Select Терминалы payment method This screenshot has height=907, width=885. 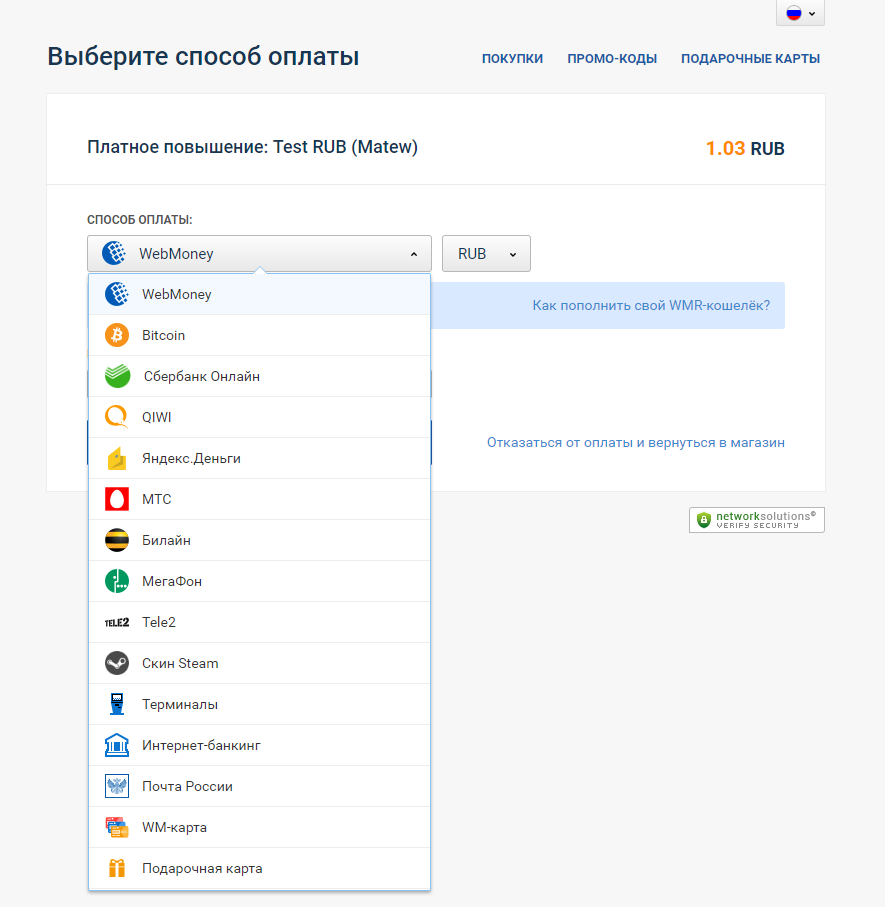click(260, 705)
